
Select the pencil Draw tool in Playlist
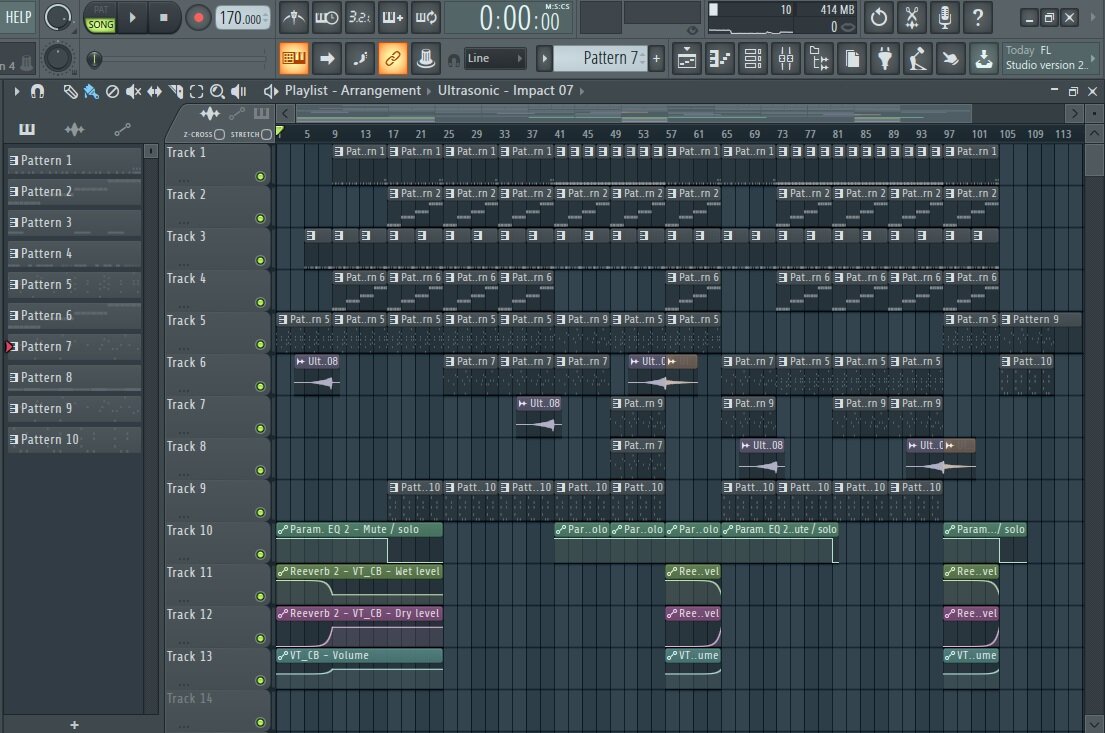pyautogui.click(x=70, y=91)
